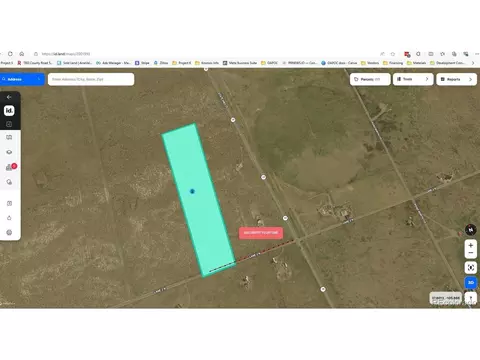Click the overlapping-circles icon in the sidebar
480x360 pixels.
click(x=9, y=182)
